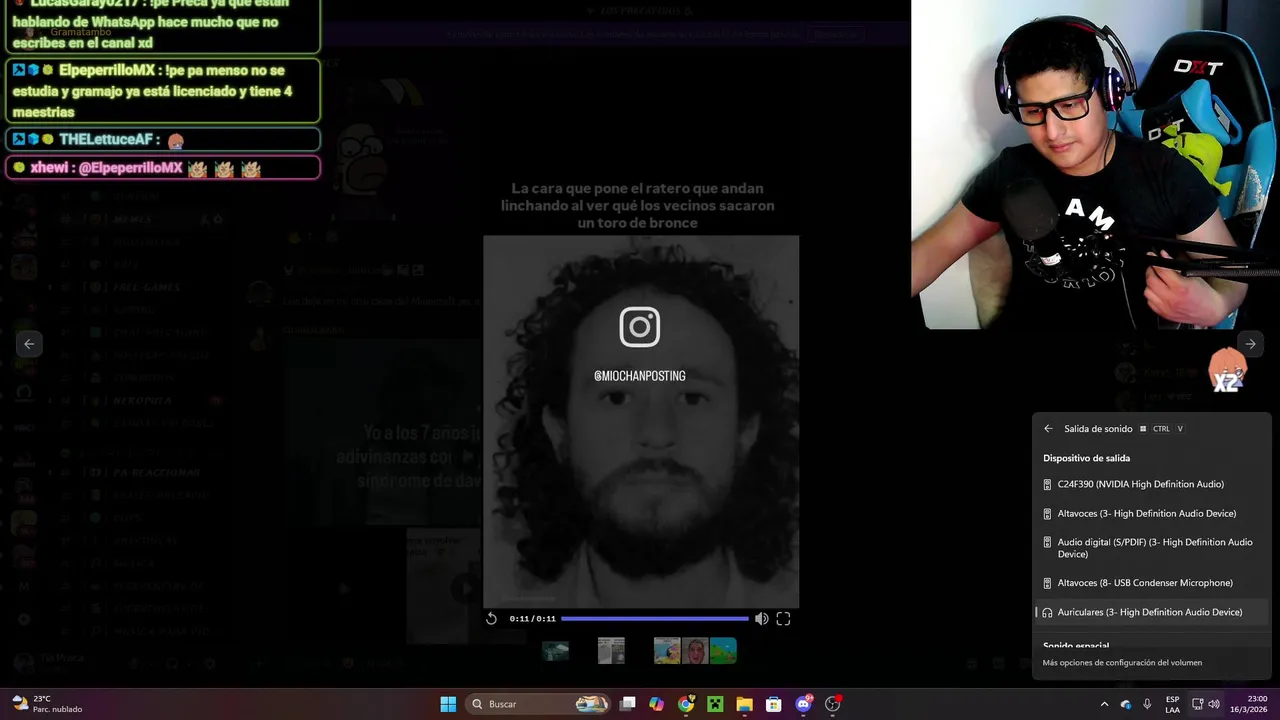Open the video in fullscreen mode

[783, 618]
